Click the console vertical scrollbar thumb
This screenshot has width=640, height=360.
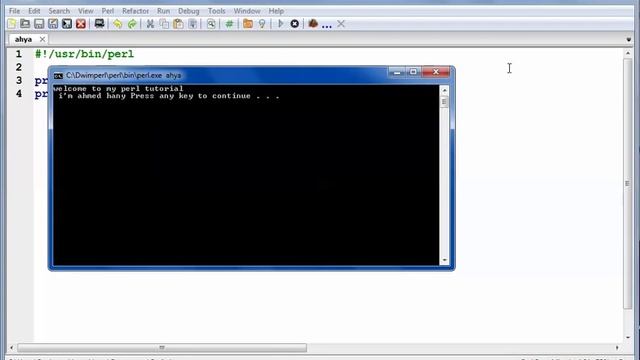point(444,102)
